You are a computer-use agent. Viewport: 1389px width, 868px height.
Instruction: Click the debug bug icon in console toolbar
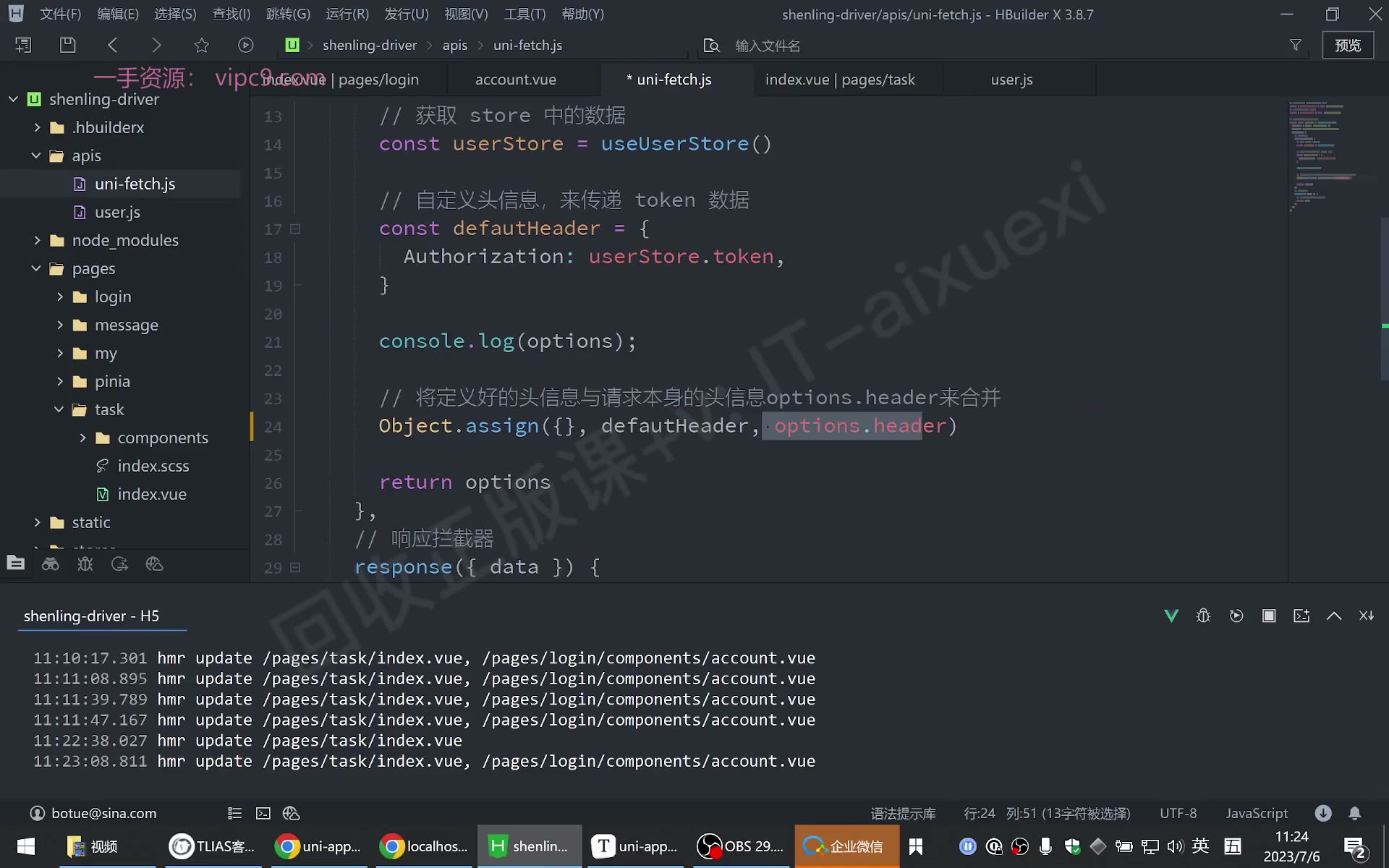1203,616
